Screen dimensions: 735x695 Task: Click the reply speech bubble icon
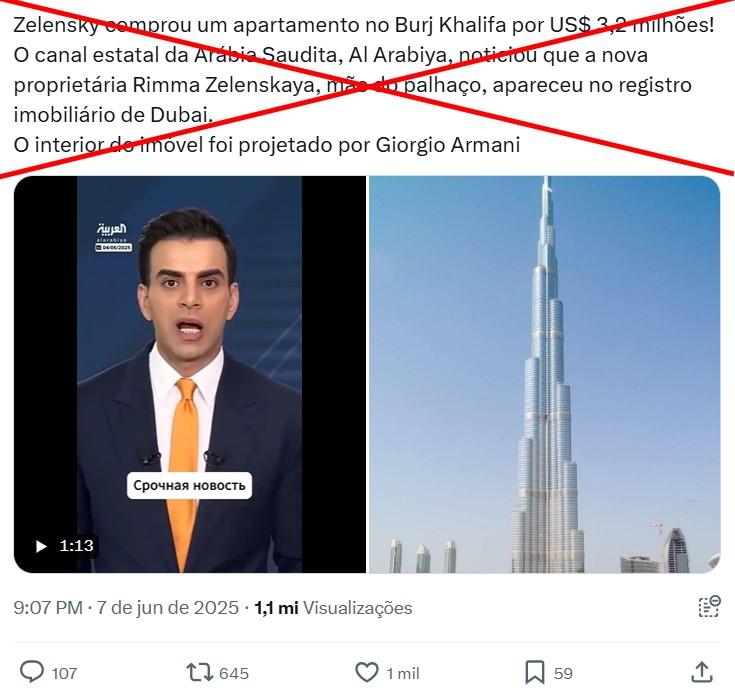coord(32,673)
